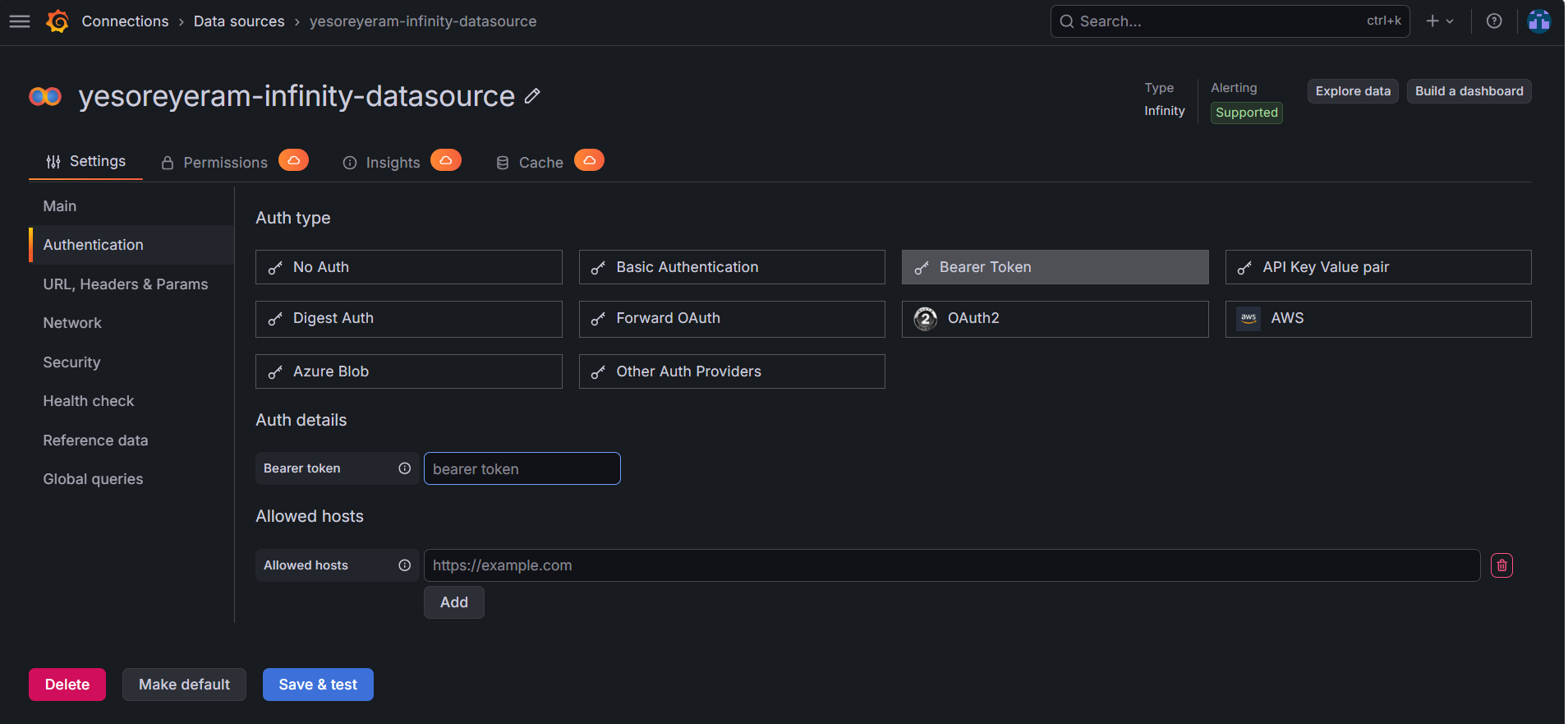Image resolution: width=1568 pixels, height=724 pixels.
Task: Click the pencil edit name icon
Action: click(x=532, y=96)
